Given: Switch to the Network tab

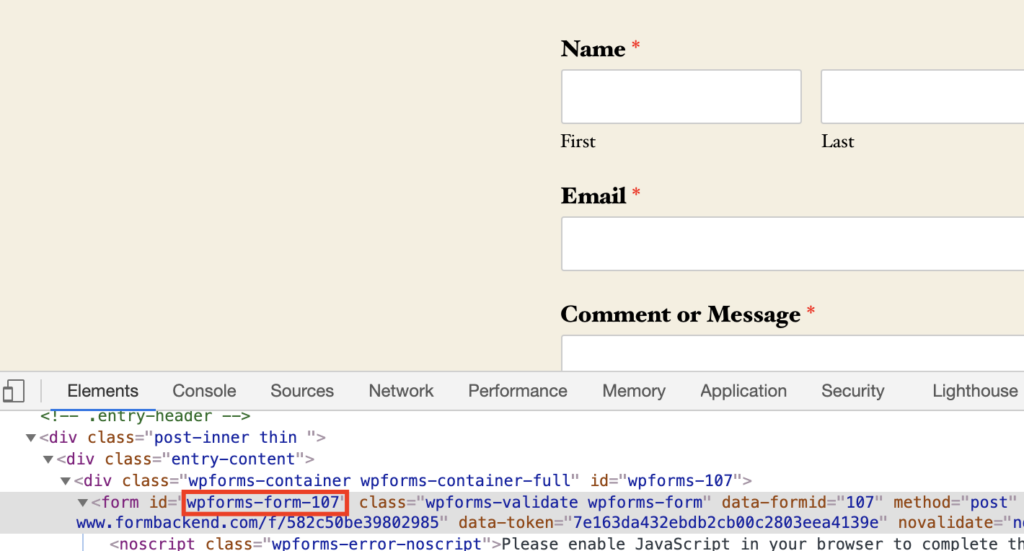Looking at the screenshot, I should click(401, 391).
